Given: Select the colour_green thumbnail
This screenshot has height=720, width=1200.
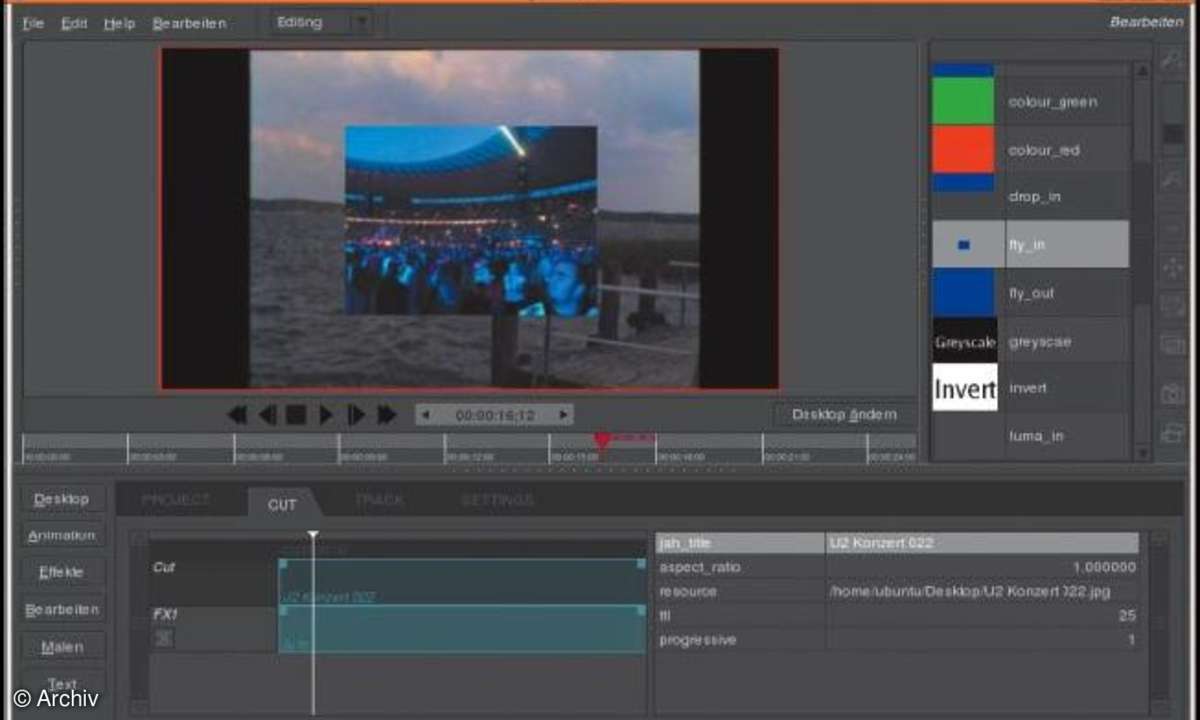Looking at the screenshot, I should tap(964, 101).
